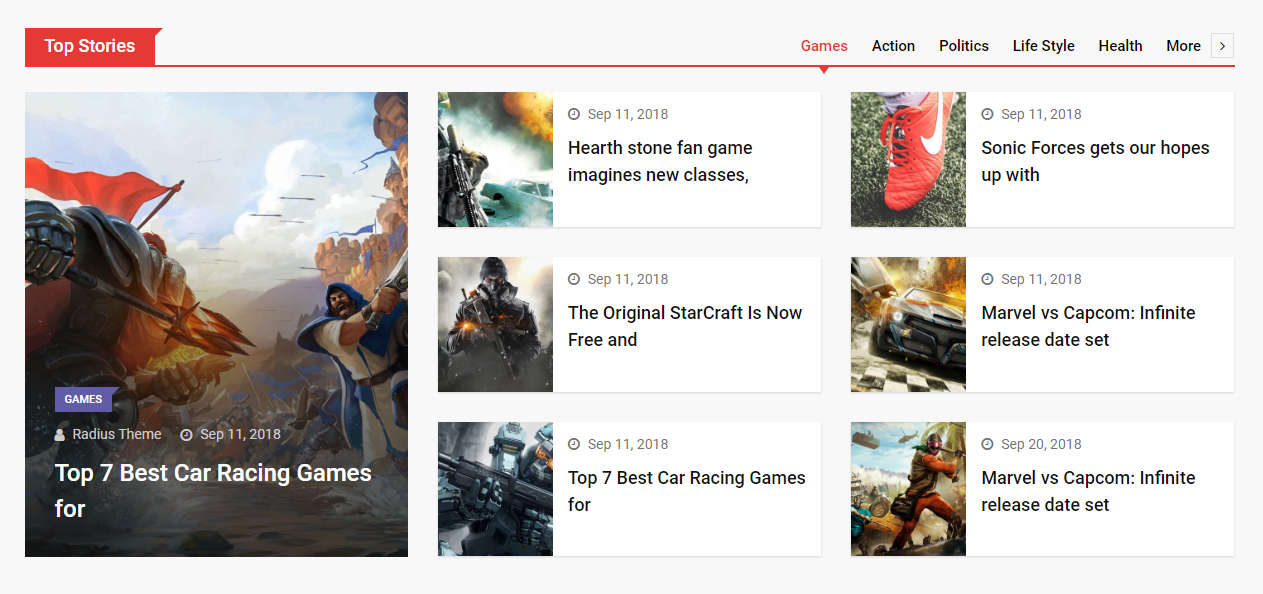Click the Sep 20, 2018 date text
The height and width of the screenshot is (594, 1263).
[1041, 444]
